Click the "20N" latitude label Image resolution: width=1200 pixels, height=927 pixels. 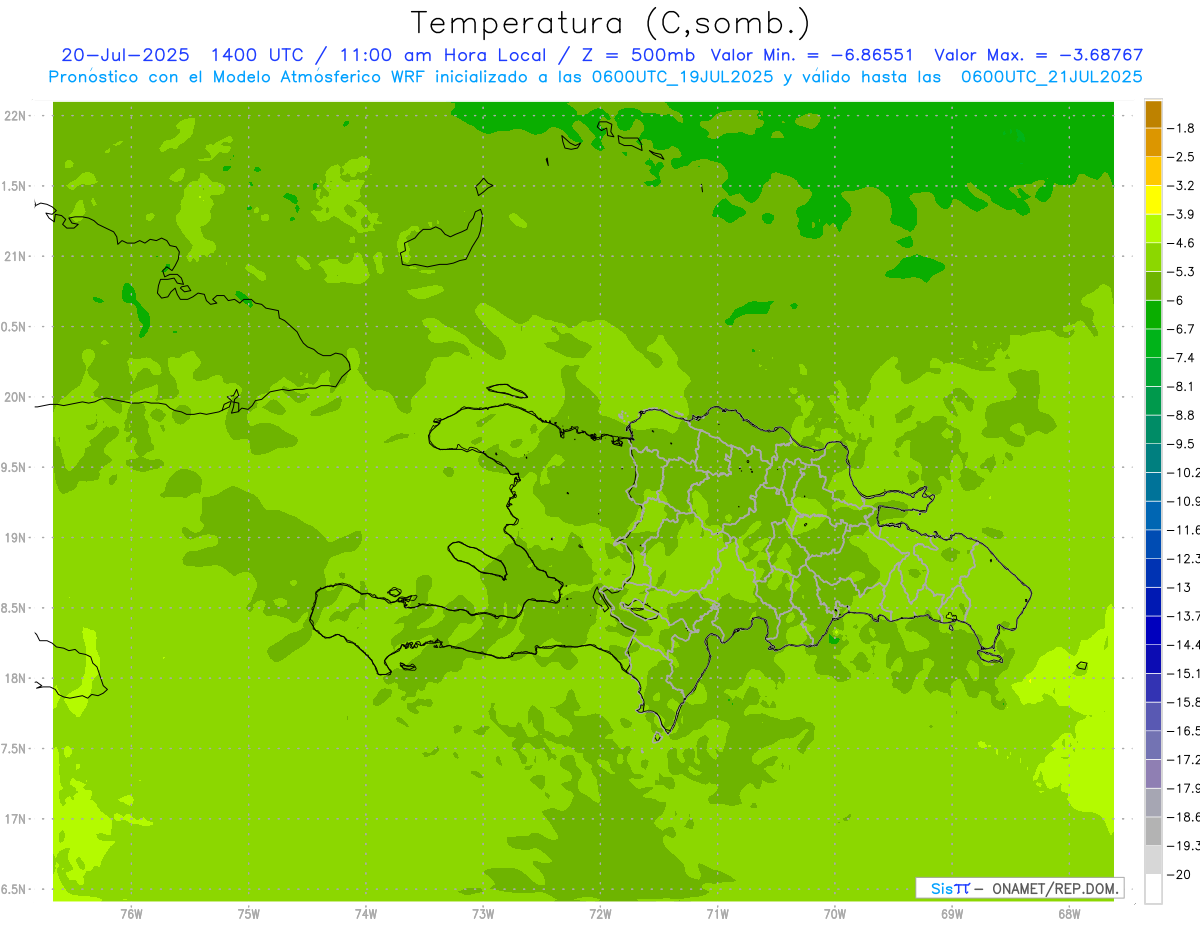pos(15,397)
